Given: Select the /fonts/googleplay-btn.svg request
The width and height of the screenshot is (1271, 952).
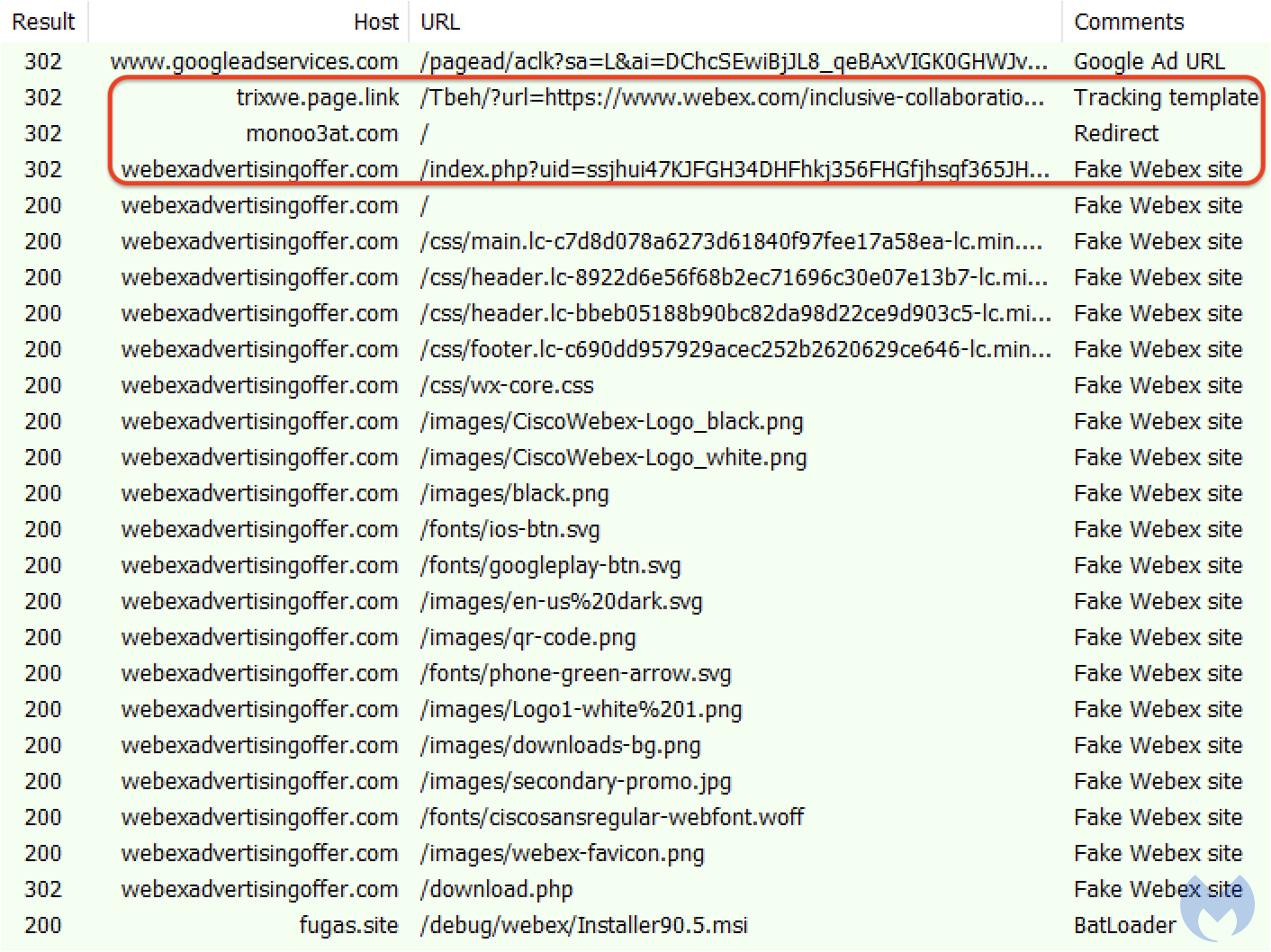Looking at the screenshot, I should pyautogui.click(x=550, y=565).
